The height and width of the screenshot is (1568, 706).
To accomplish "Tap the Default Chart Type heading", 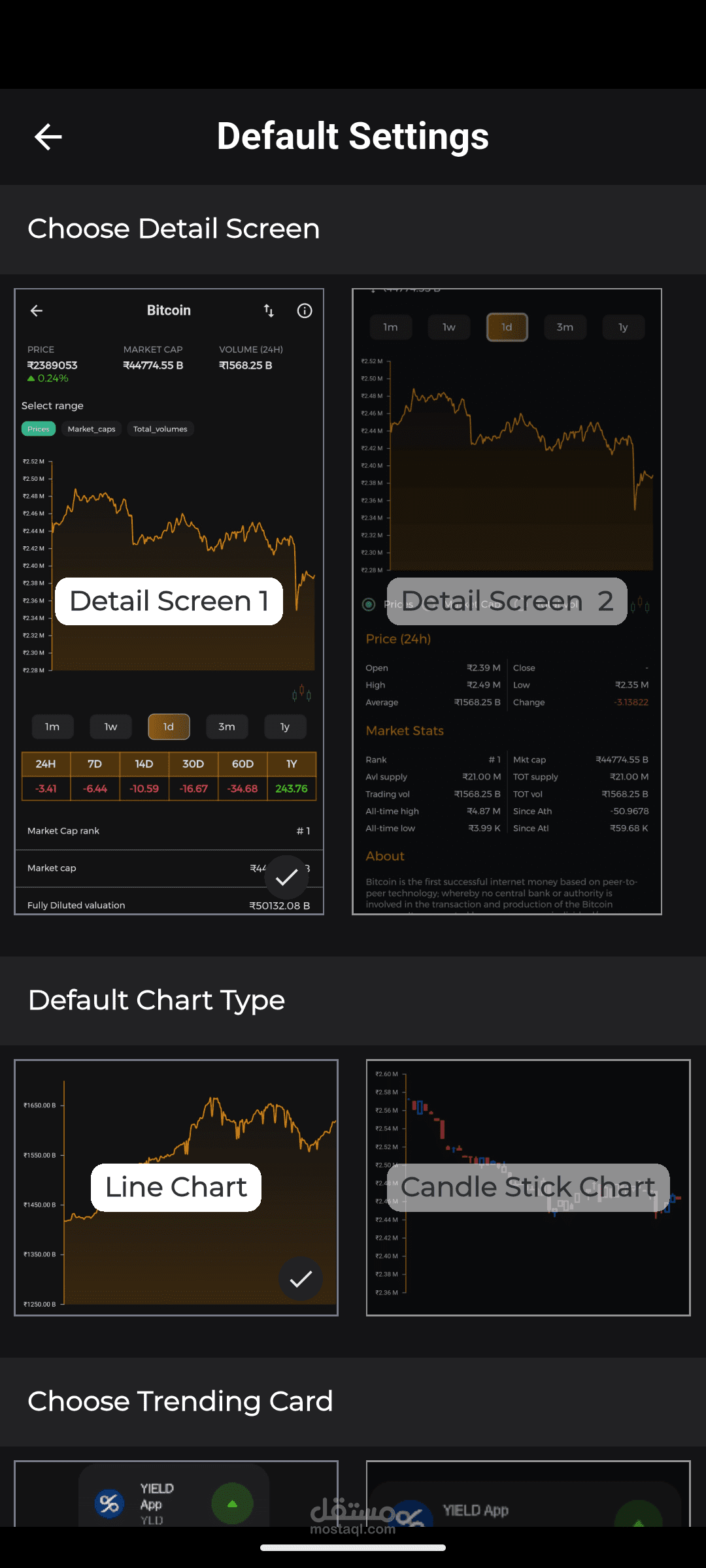I will coord(157,1000).
